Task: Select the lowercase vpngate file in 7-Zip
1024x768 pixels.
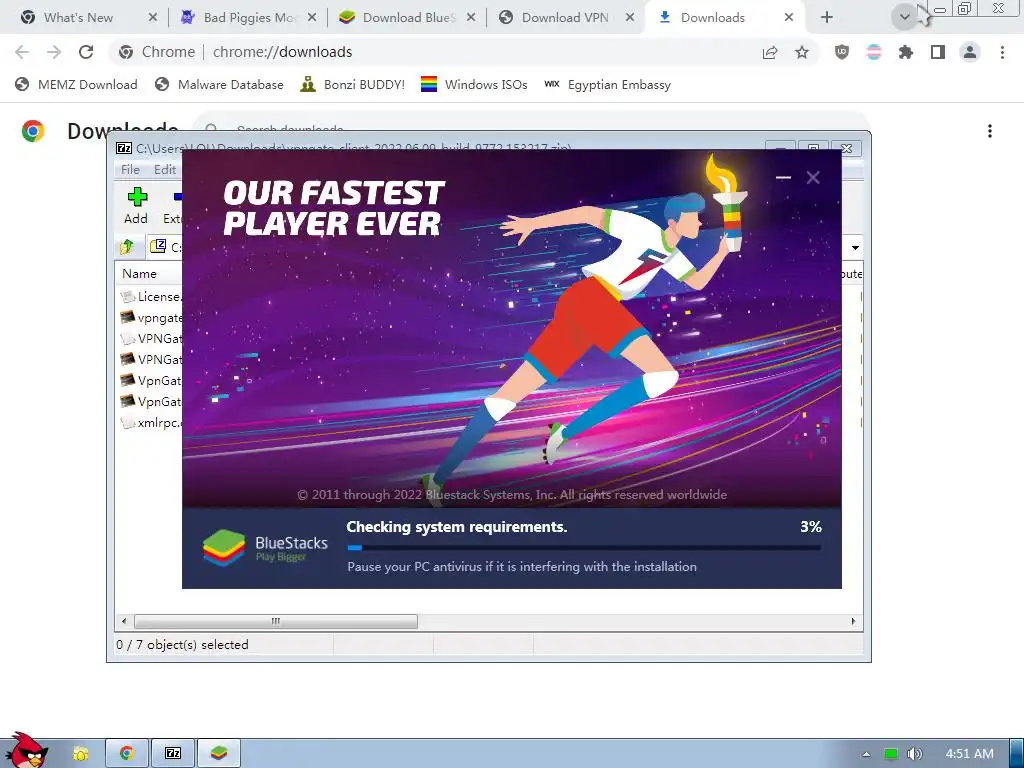Action: 152,317
